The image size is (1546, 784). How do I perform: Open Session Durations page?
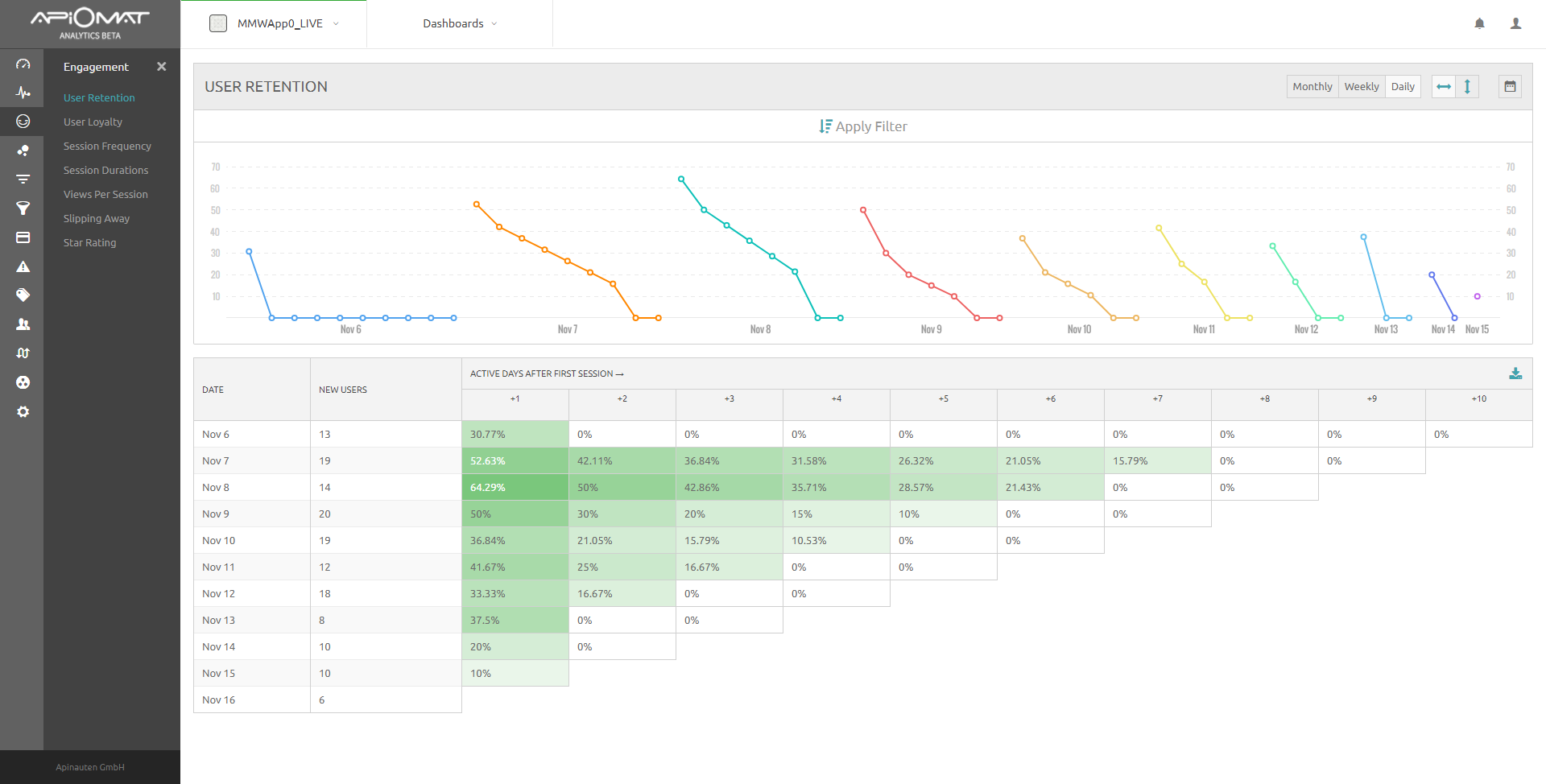105,170
